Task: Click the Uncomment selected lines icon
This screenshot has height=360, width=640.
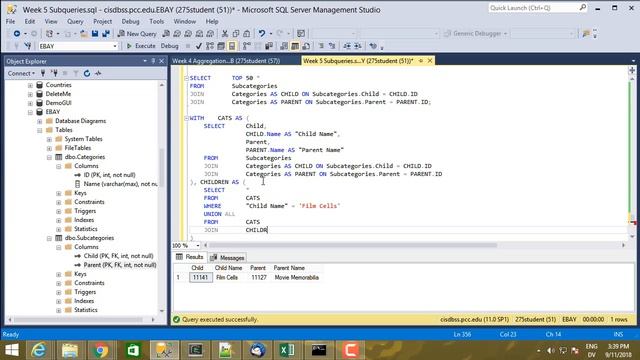Action: click(x=332, y=46)
